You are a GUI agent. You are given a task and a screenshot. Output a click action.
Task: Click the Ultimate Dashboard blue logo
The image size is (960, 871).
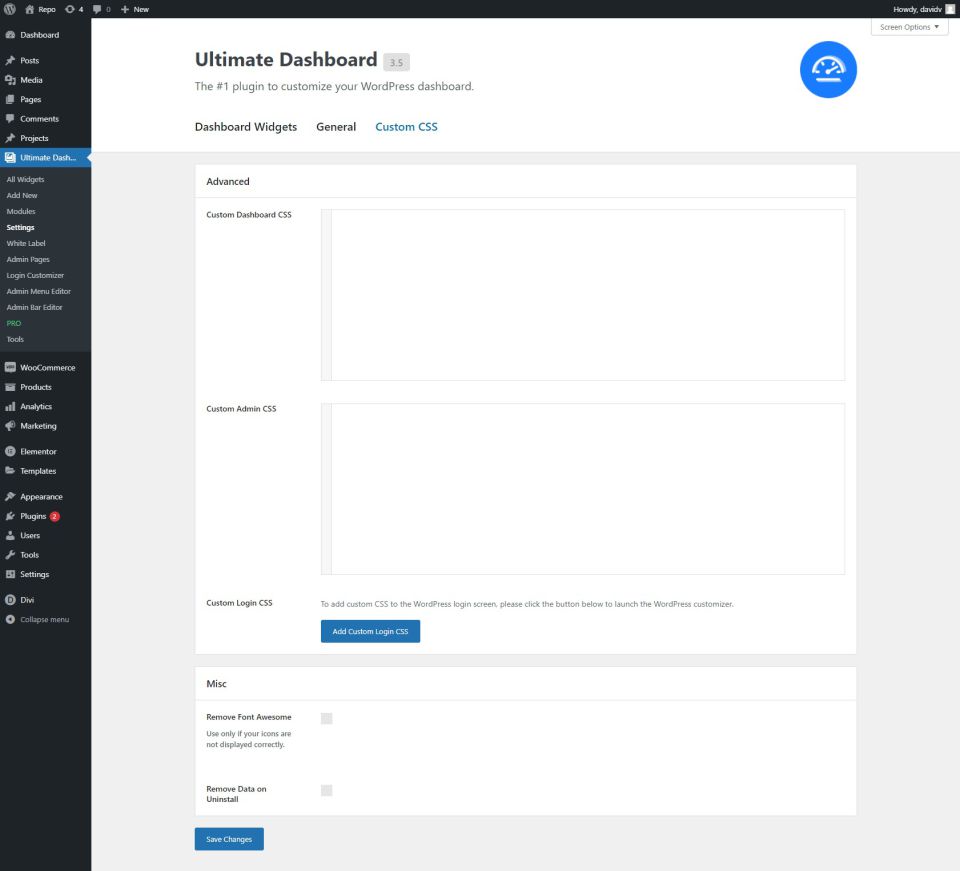click(x=828, y=69)
